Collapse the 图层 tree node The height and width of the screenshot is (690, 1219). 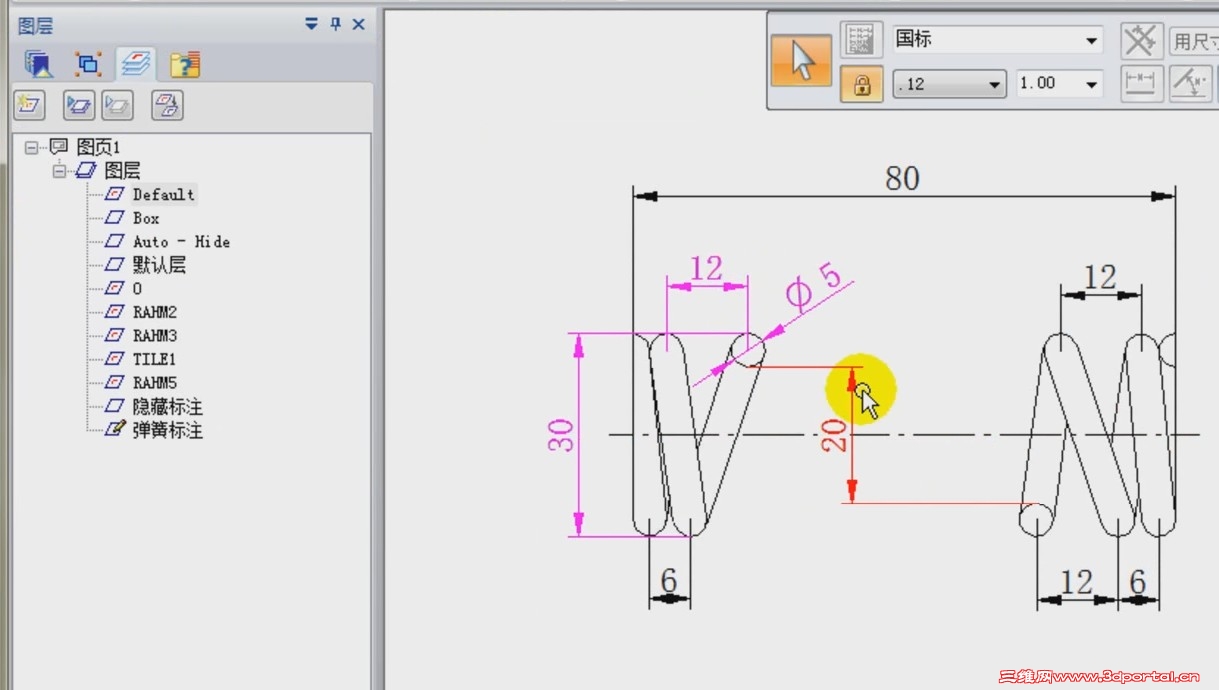59,171
